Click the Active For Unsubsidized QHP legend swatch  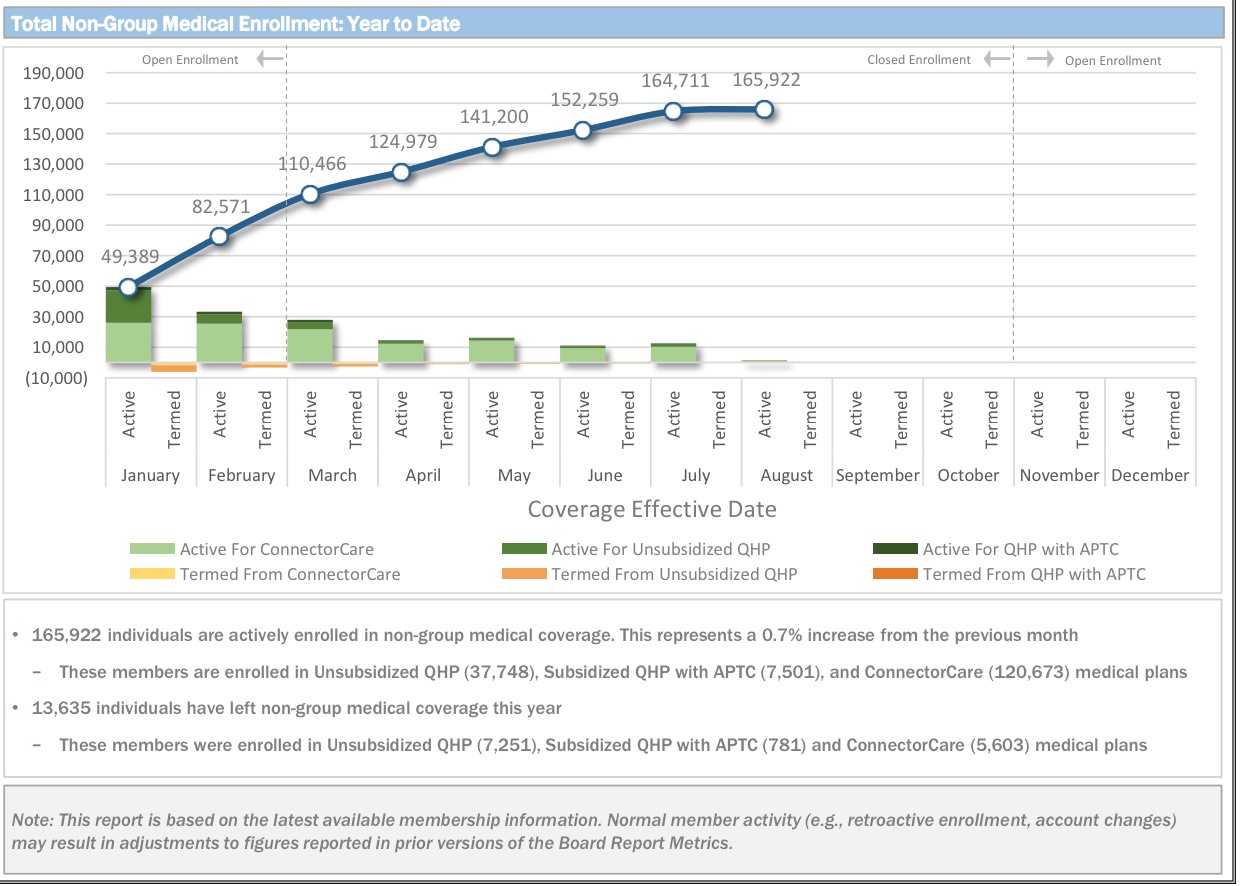pyautogui.click(x=523, y=549)
